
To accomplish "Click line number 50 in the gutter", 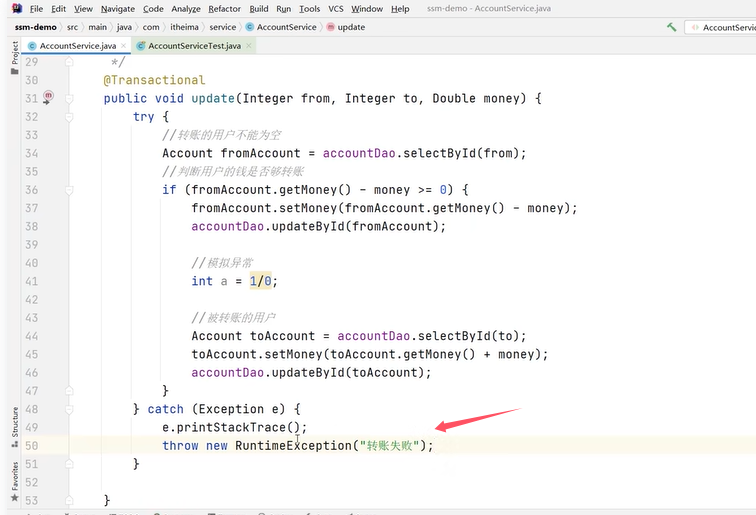I will [32, 446].
